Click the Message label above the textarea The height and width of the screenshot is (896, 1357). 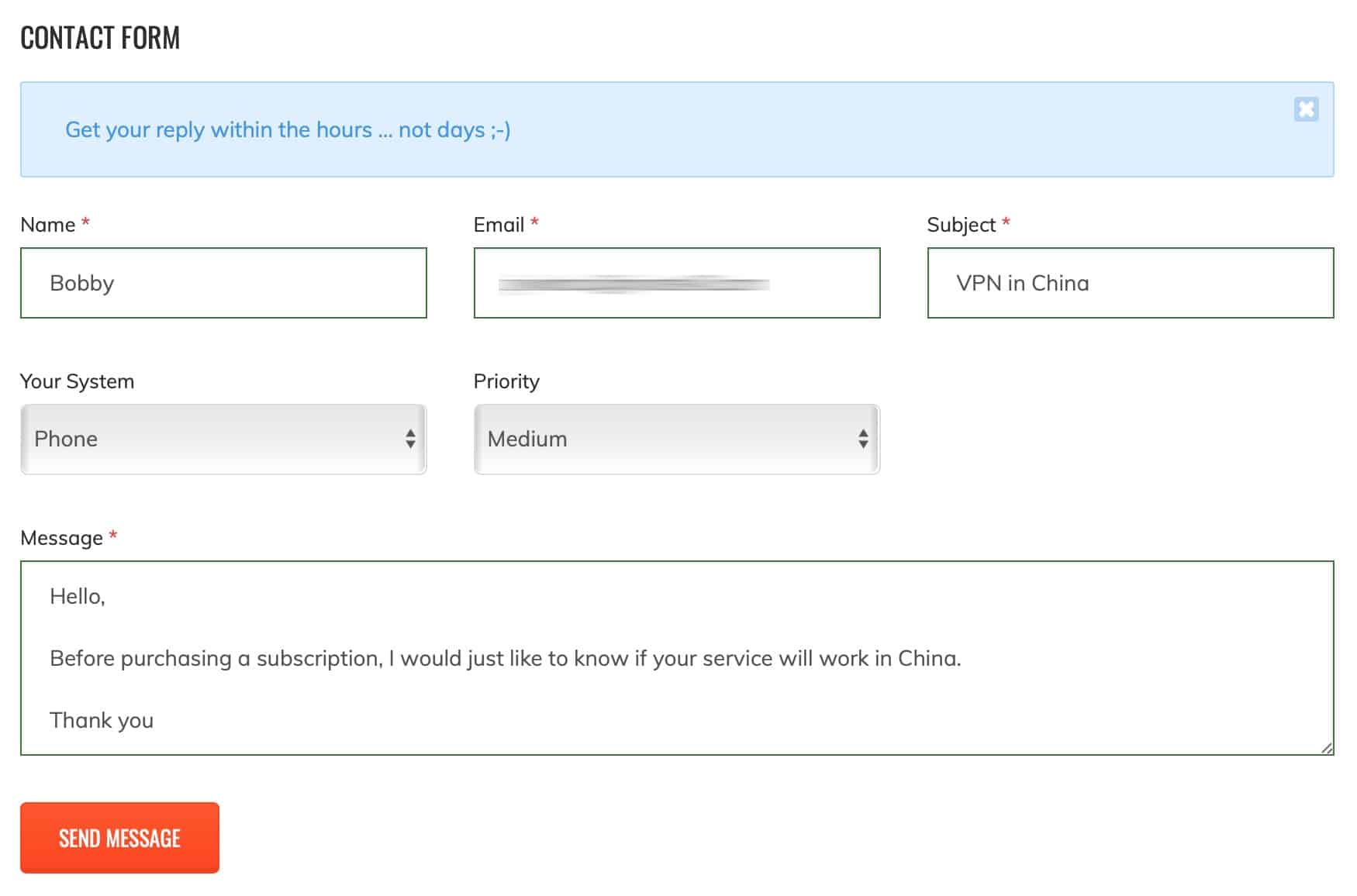61,539
